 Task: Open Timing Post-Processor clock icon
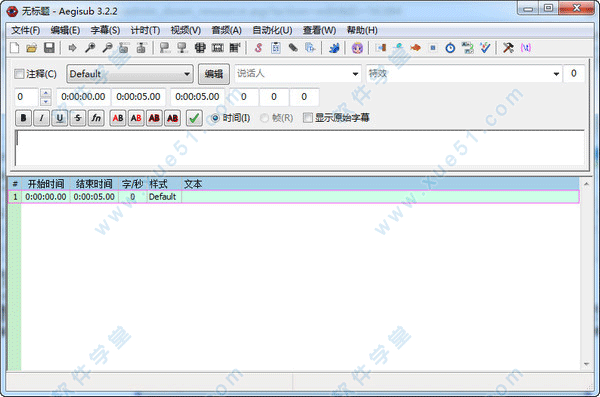point(450,48)
